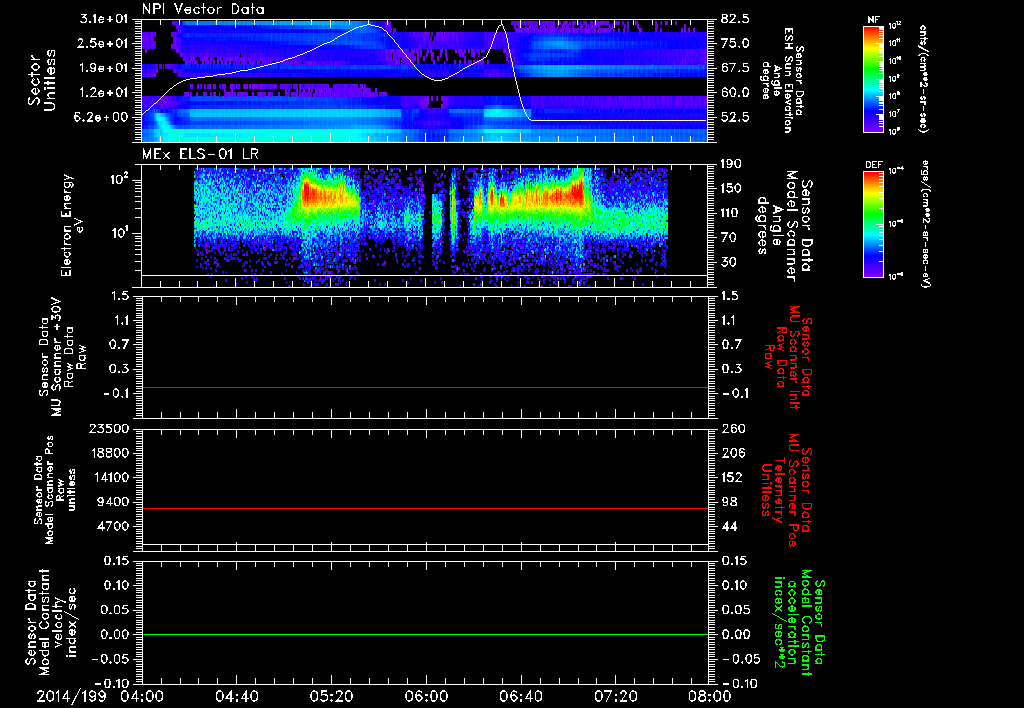
Task: Click the "DEF" label above the color bar
Action: 873,165
